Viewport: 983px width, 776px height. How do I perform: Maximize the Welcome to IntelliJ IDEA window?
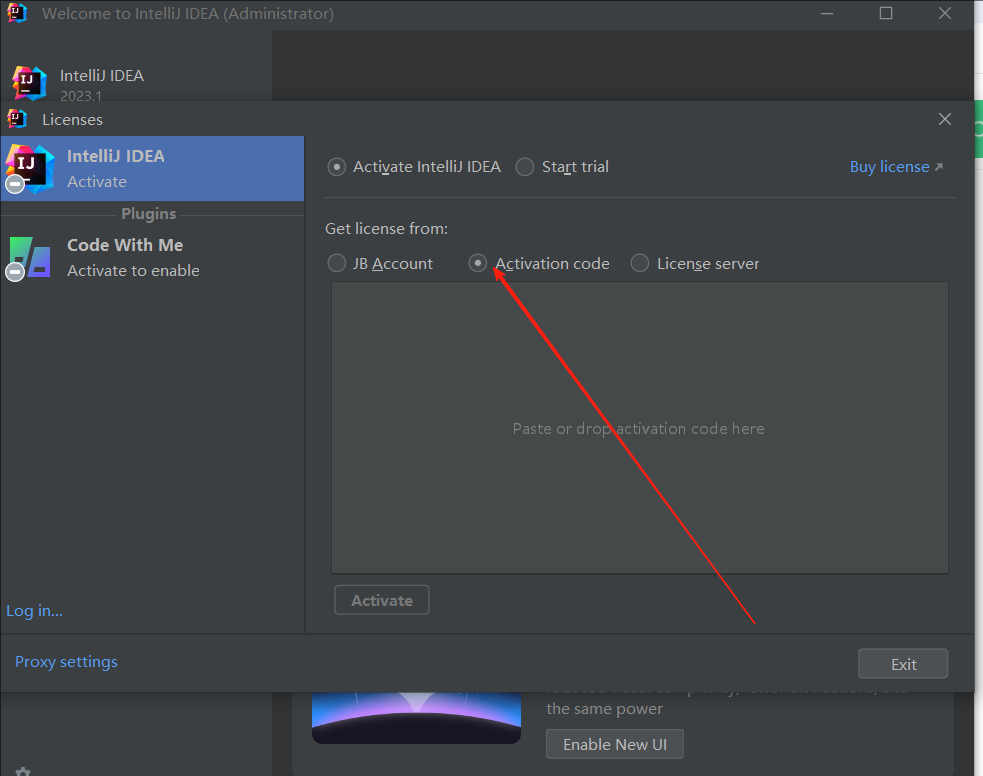pyautogui.click(x=886, y=13)
